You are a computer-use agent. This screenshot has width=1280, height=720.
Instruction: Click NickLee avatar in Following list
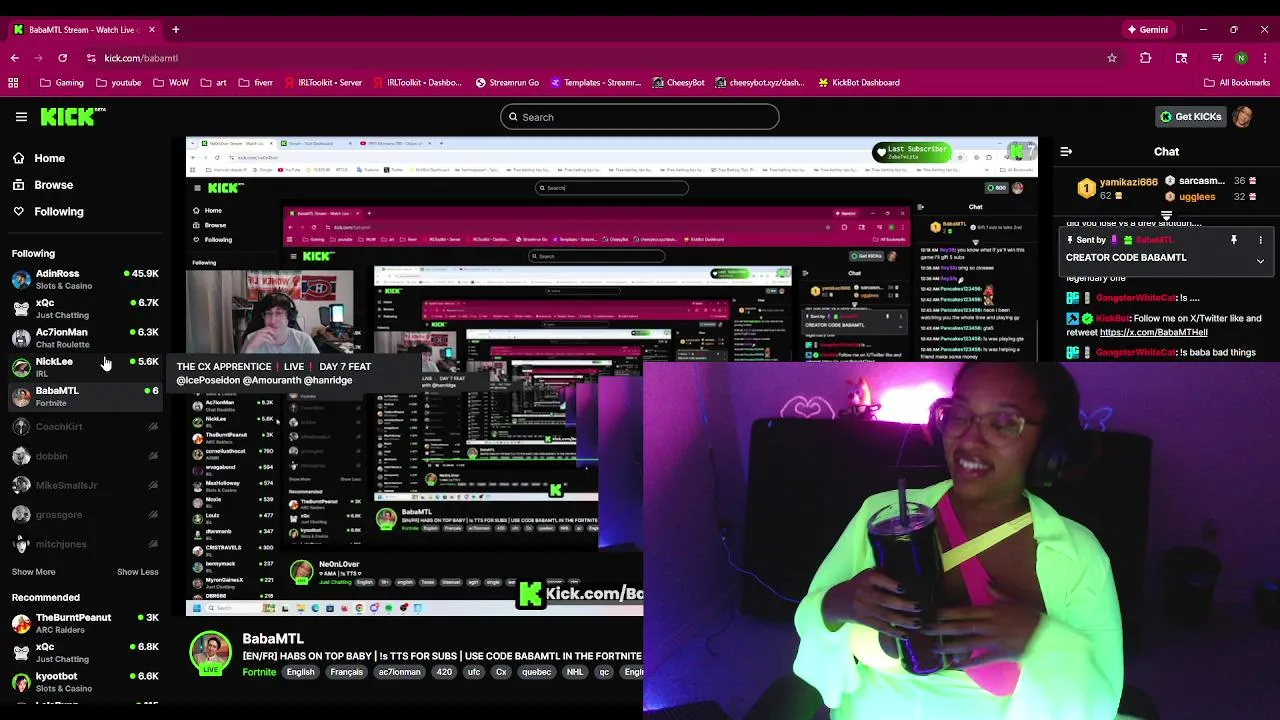tap(21, 367)
